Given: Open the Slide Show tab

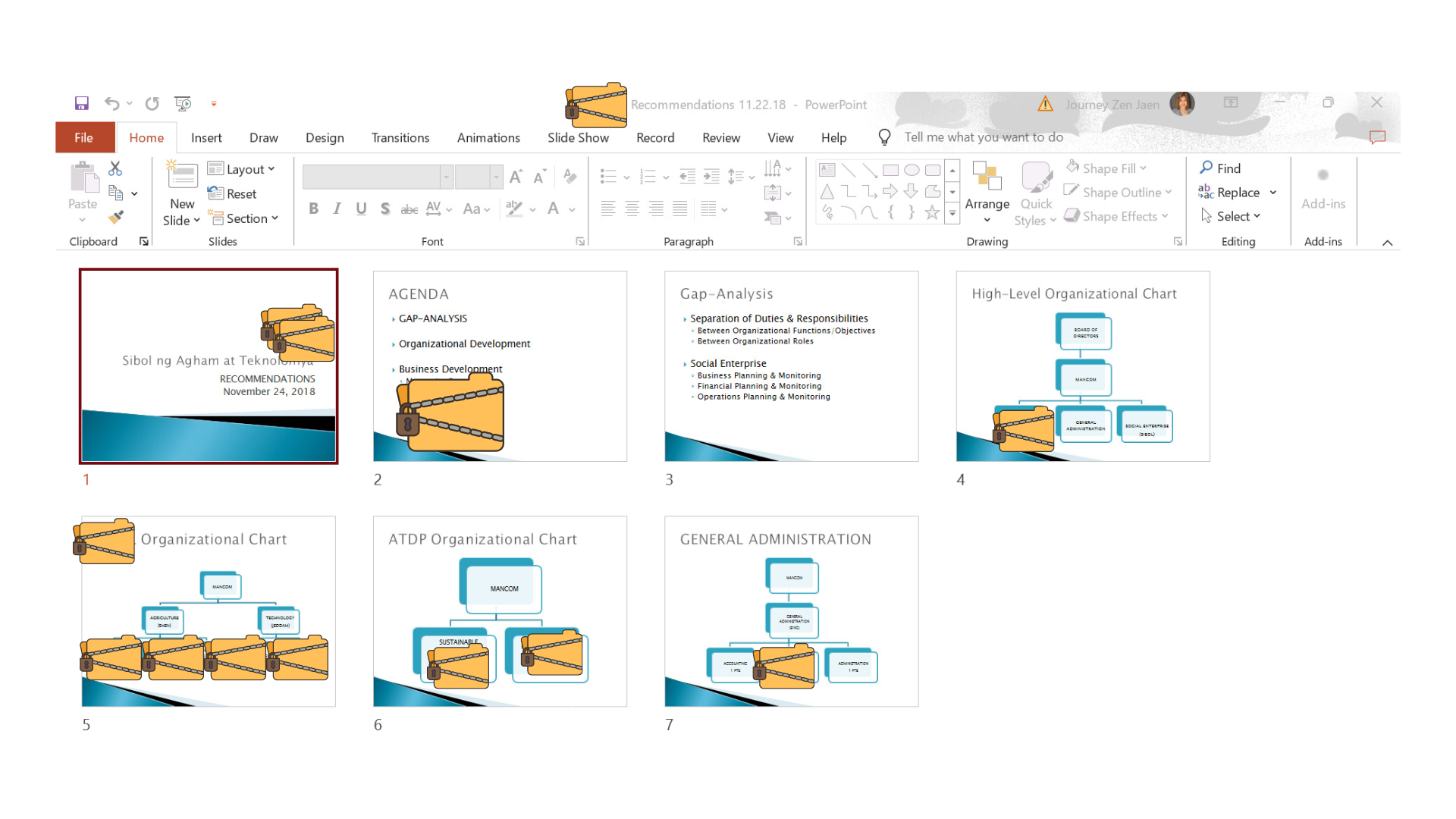Looking at the screenshot, I should (x=578, y=137).
